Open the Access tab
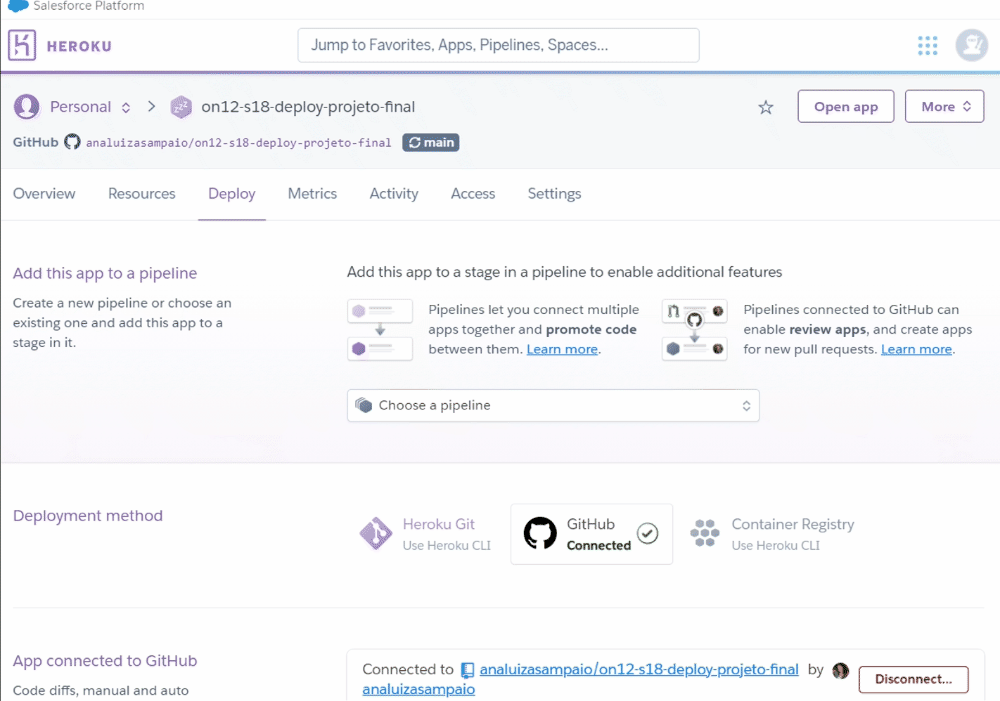This screenshot has height=701, width=1000. click(473, 193)
